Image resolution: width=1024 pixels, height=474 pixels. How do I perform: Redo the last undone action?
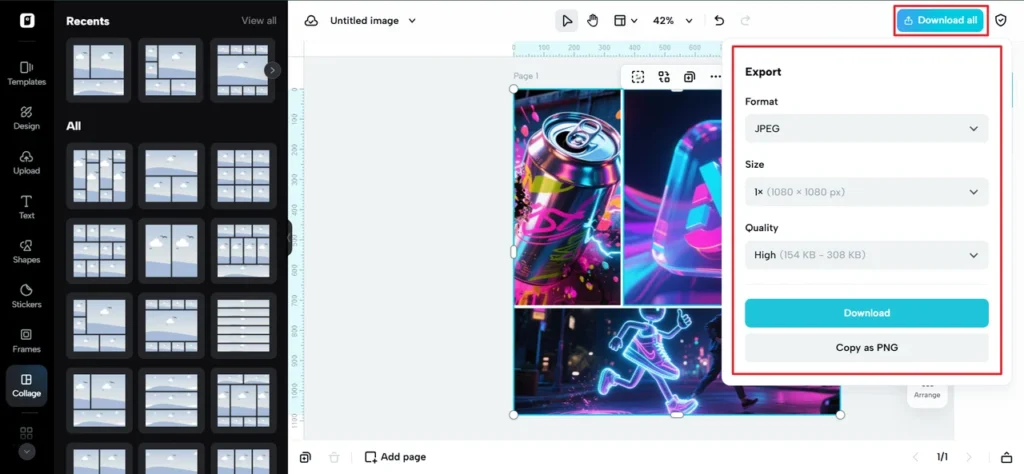pos(745,21)
